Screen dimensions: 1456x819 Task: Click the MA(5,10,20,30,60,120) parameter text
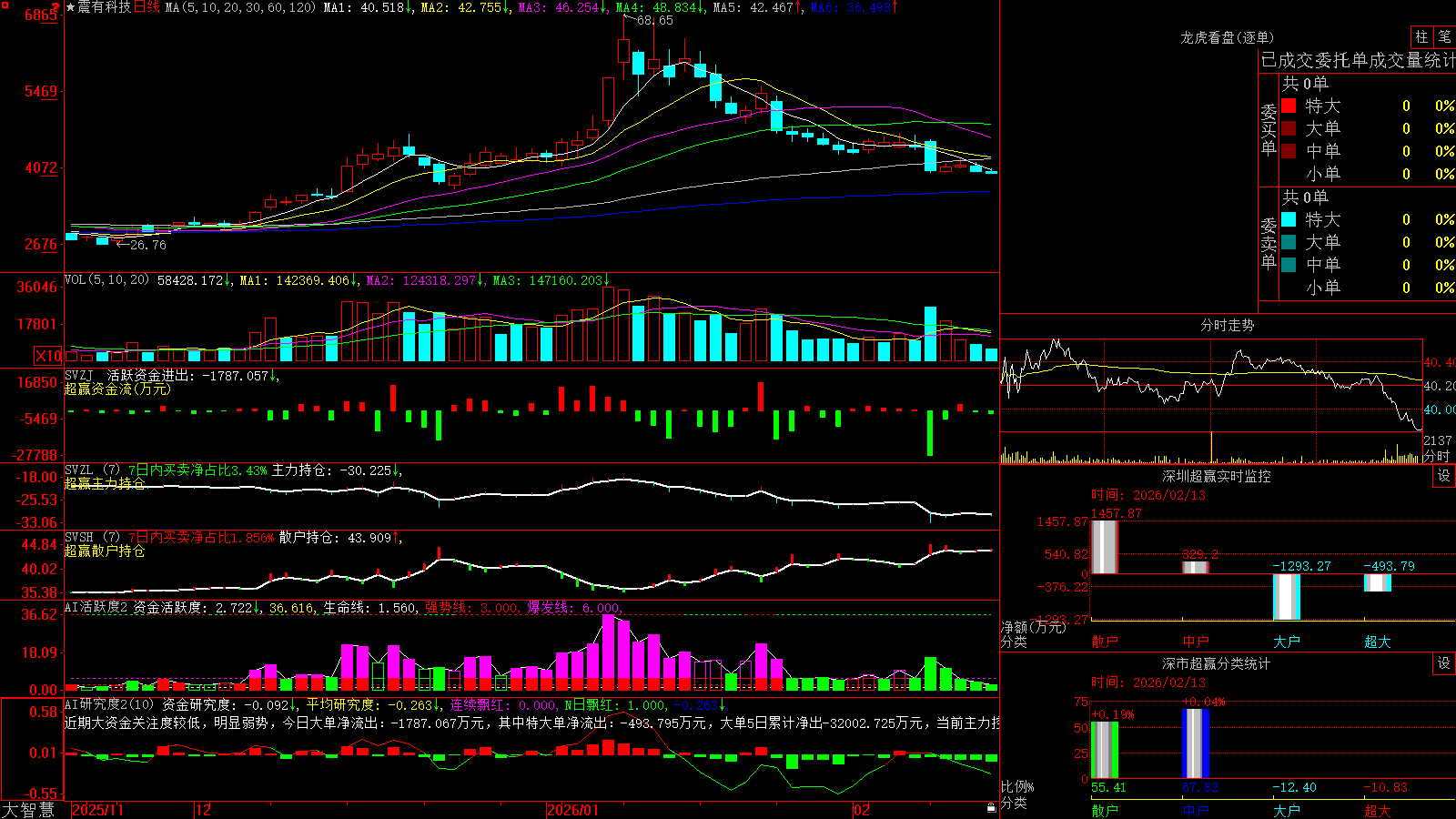tap(240, 7)
